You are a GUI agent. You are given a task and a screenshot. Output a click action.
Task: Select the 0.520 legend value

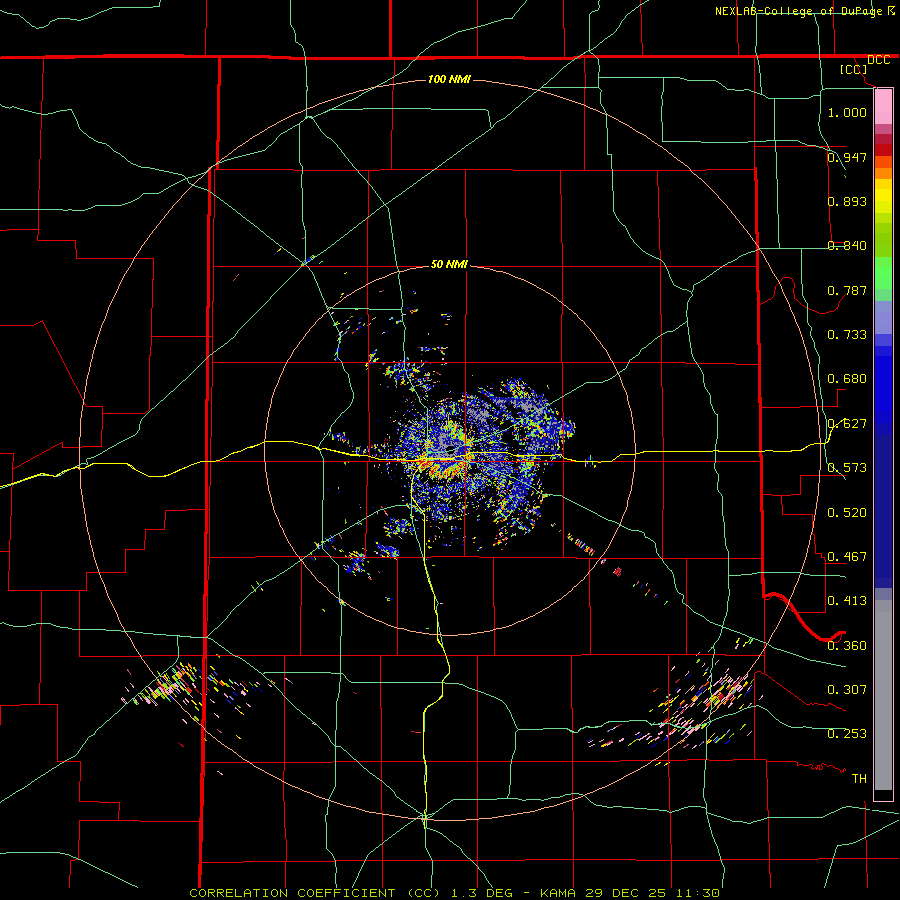(x=847, y=512)
